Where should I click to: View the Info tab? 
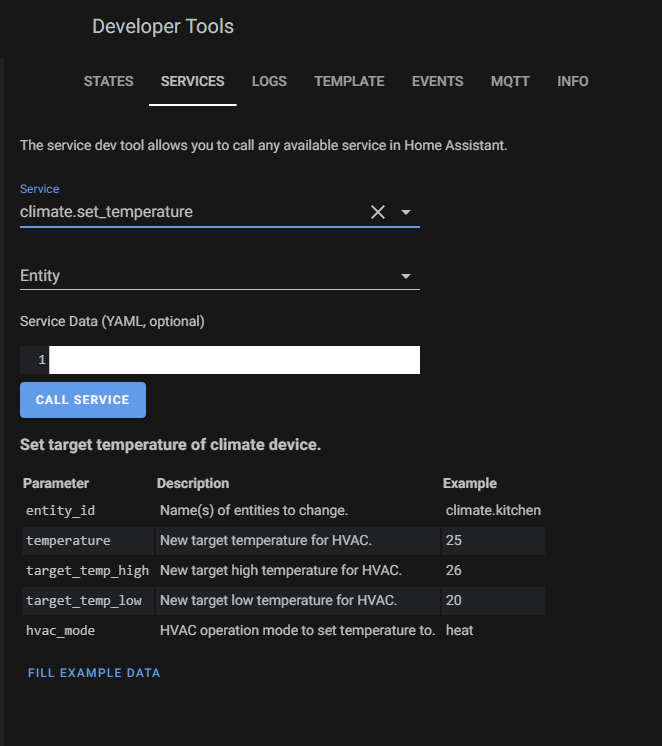573,81
